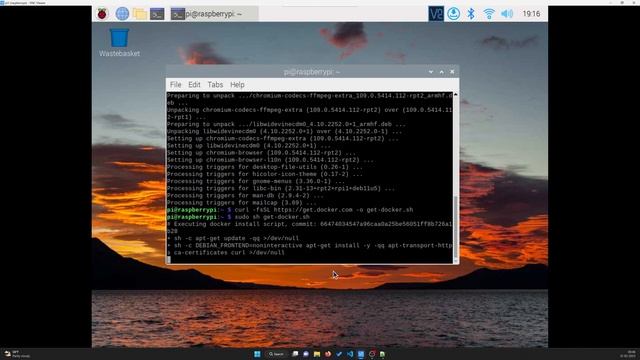The height and width of the screenshot is (360, 640).
Task: Click the 19:16 panel clock
Action: click(531, 14)
